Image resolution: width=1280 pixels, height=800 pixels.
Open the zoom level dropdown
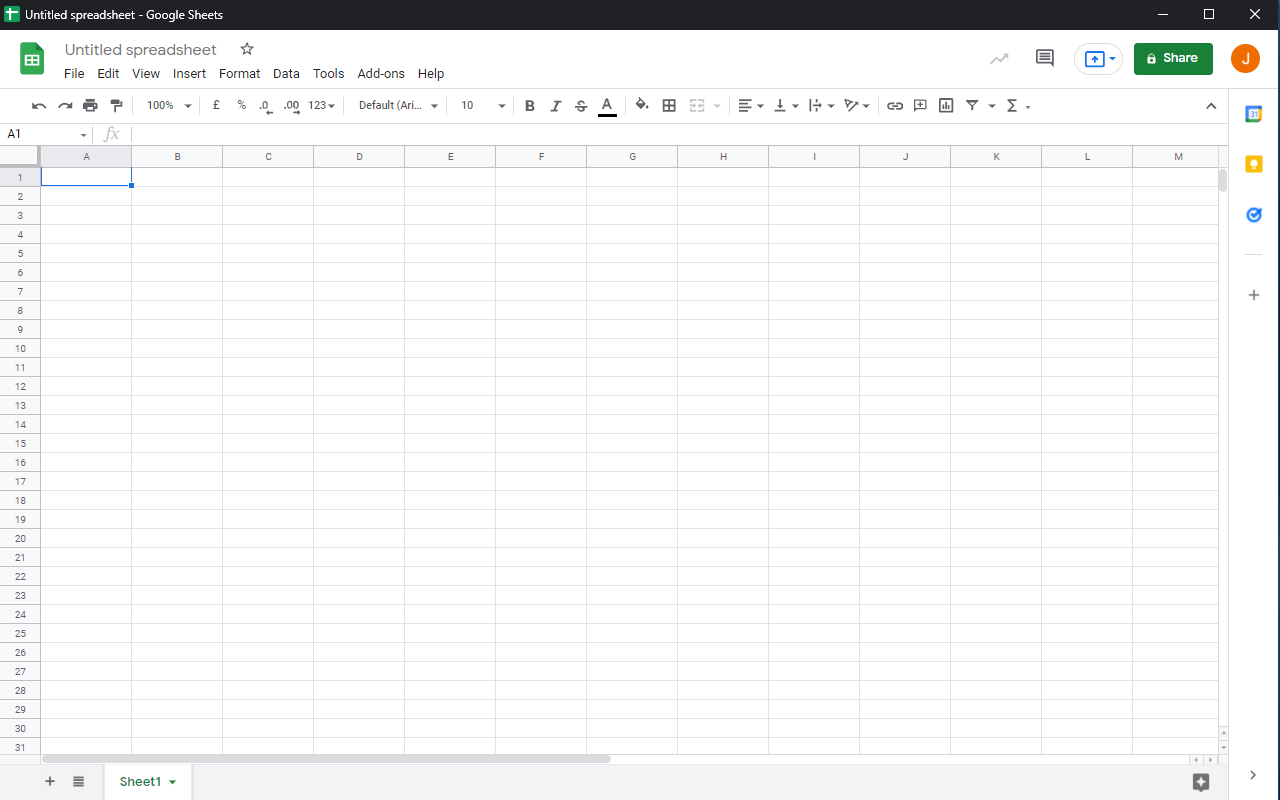click(167, 105)
